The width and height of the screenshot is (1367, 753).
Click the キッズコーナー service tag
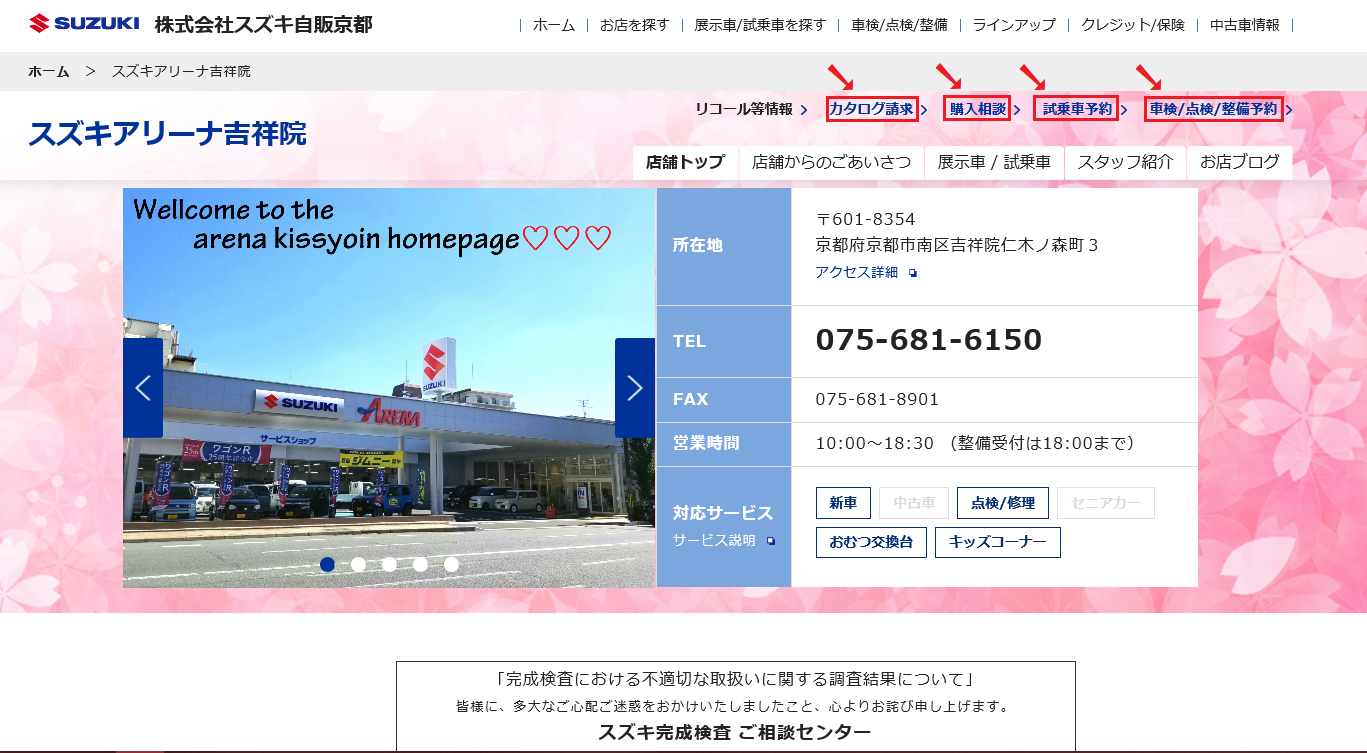coord(998,542)
